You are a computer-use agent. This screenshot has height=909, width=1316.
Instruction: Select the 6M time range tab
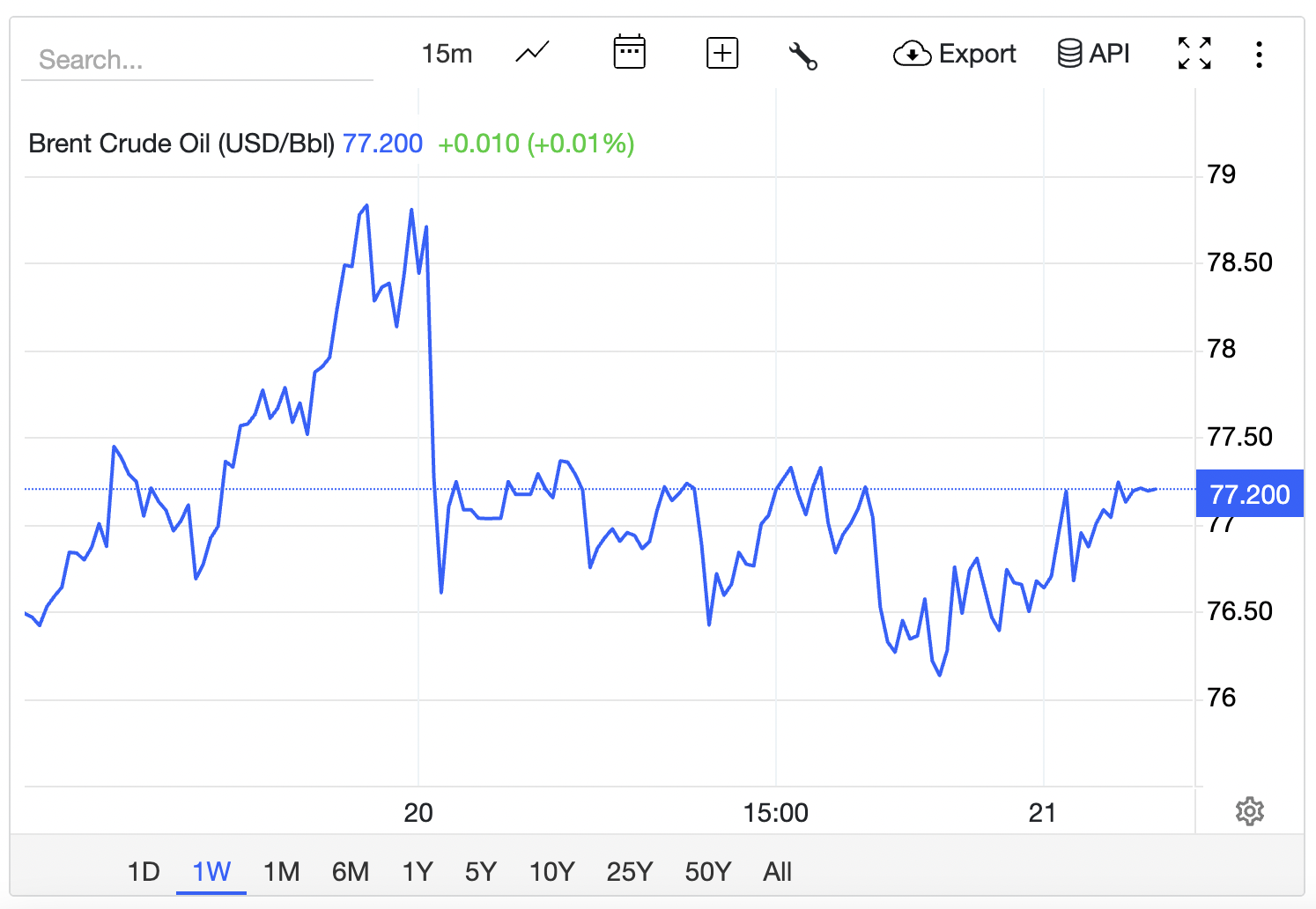click(x=351, y=872)
